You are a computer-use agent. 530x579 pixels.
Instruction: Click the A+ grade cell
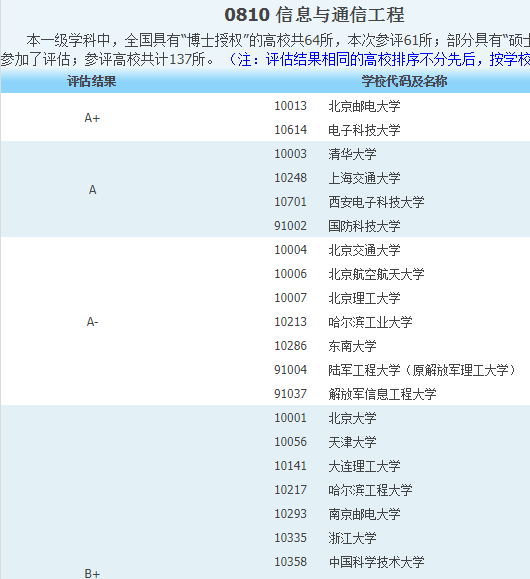(92, 118)
